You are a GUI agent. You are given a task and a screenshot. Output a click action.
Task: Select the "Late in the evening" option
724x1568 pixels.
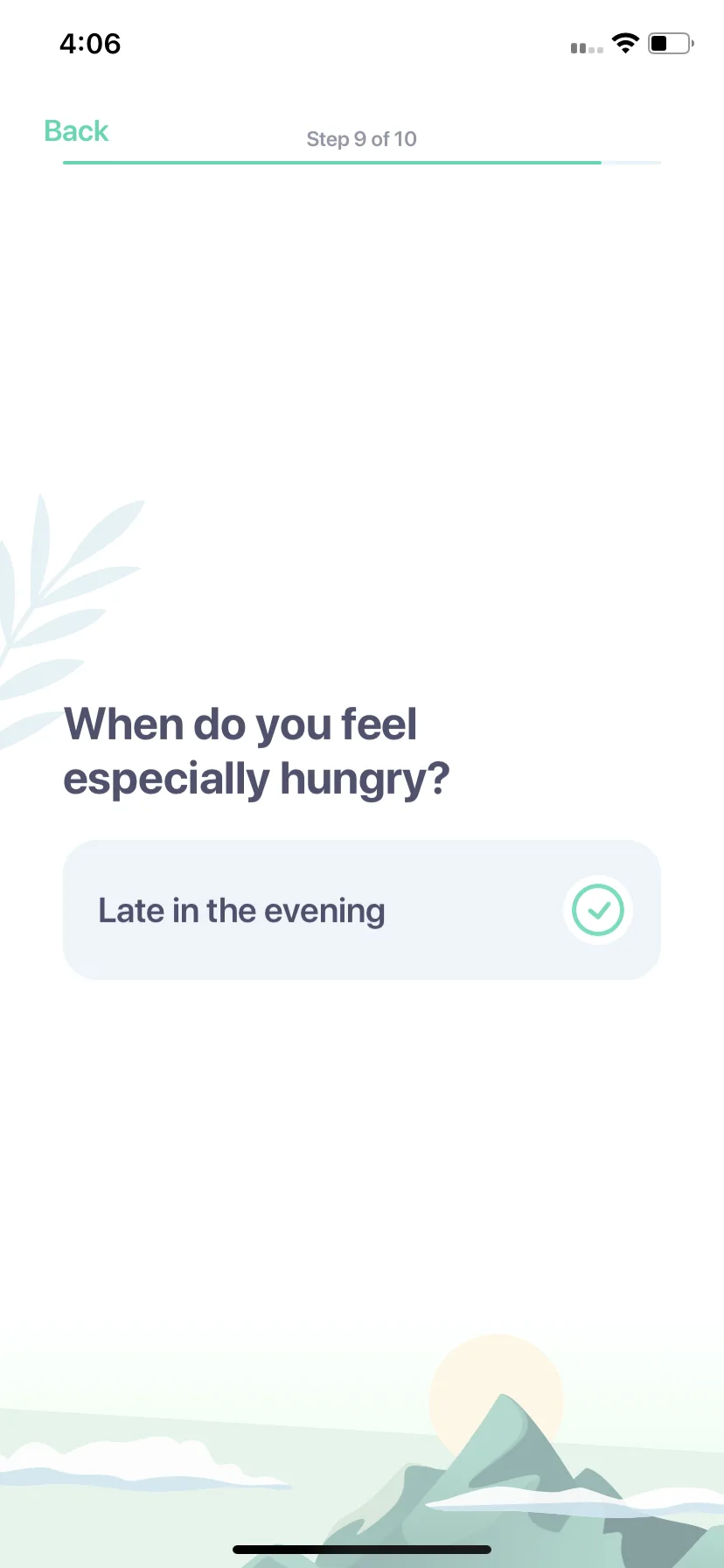362,910
